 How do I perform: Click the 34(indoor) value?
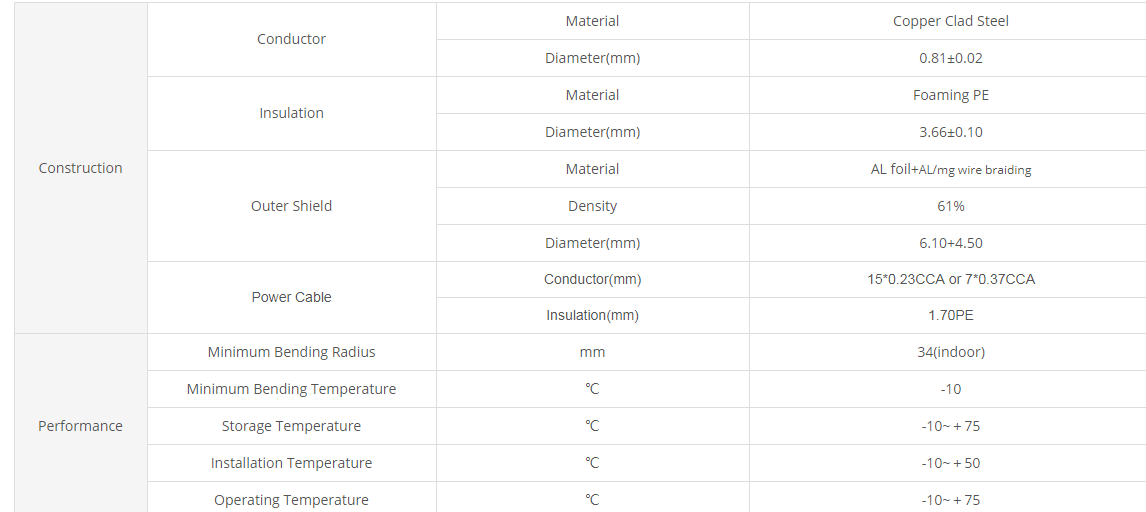[x=950, y=352]
